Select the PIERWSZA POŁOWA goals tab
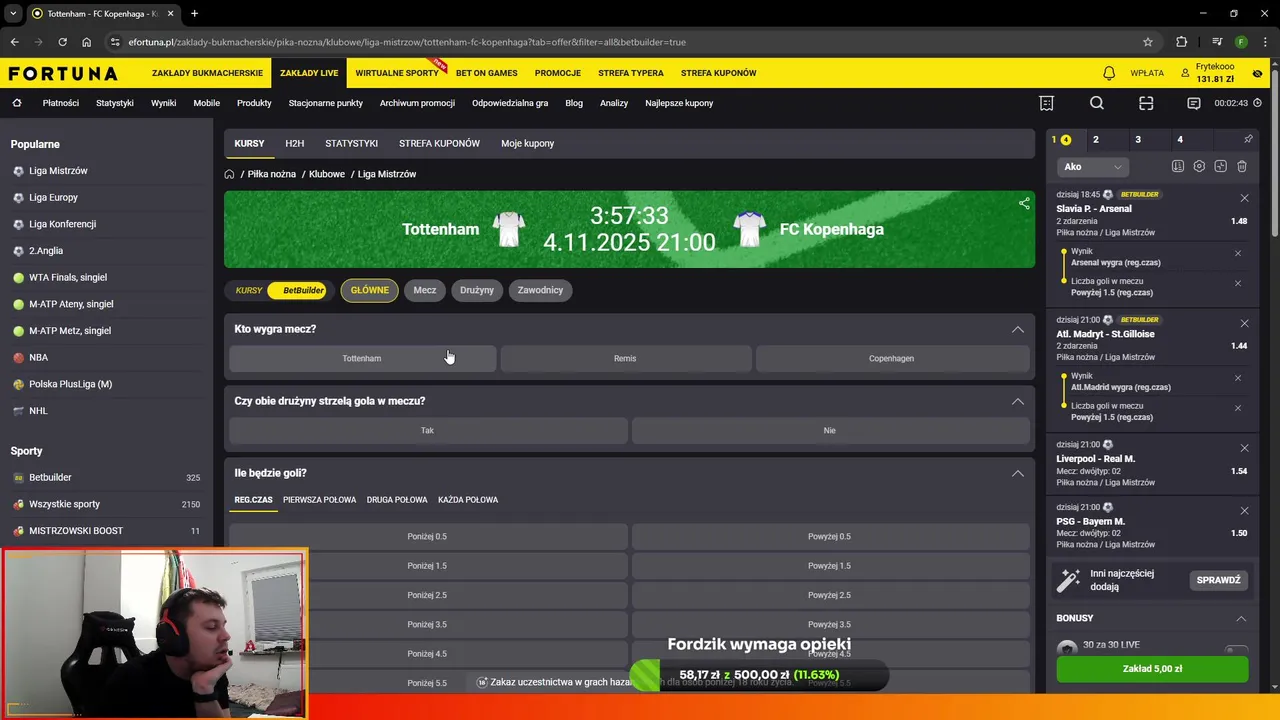 tap(319, 500)
